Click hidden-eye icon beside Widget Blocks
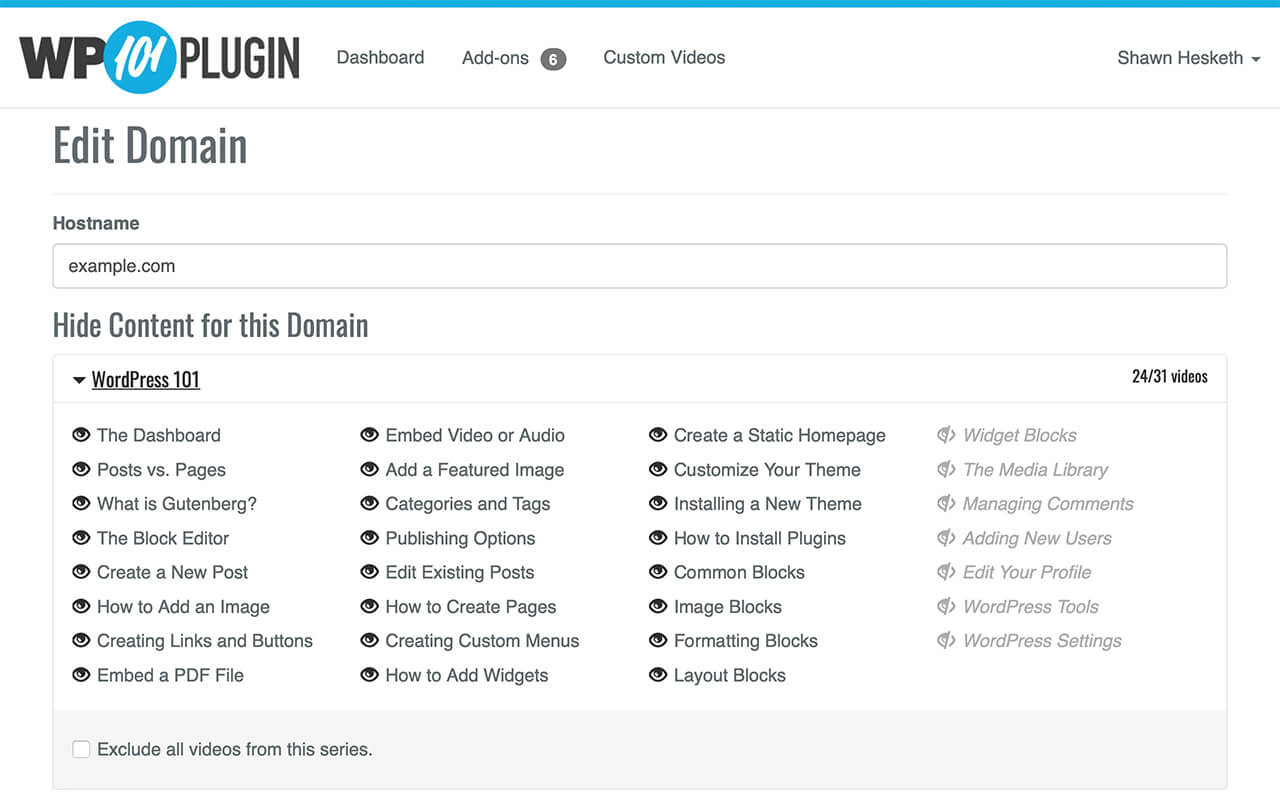Screen dimensions: 1280x800 click(x=947, y=435)
